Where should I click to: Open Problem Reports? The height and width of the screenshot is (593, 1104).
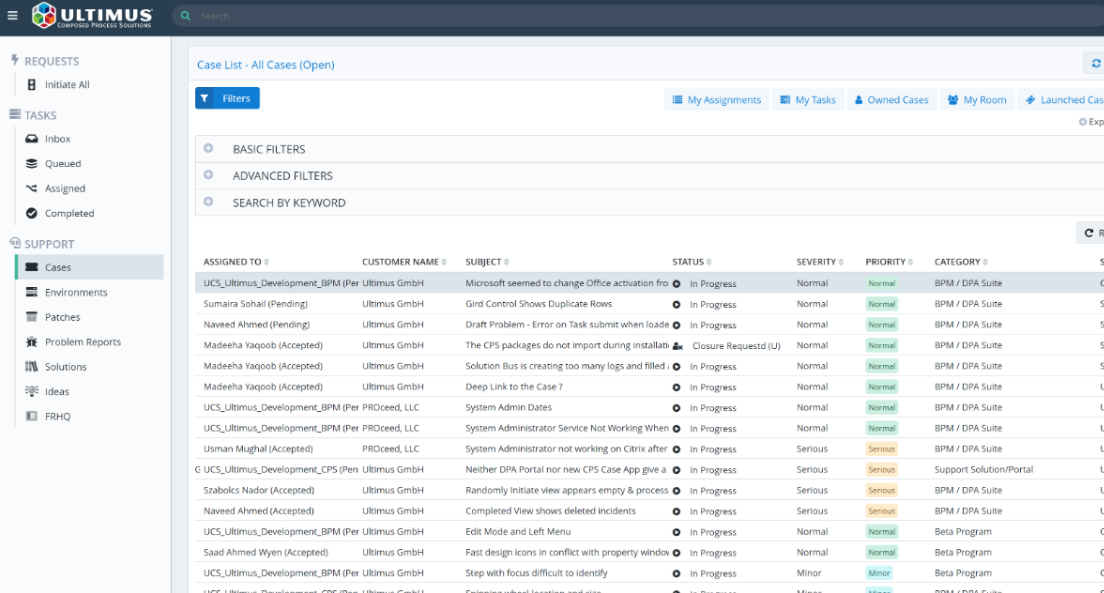point(82,342)
